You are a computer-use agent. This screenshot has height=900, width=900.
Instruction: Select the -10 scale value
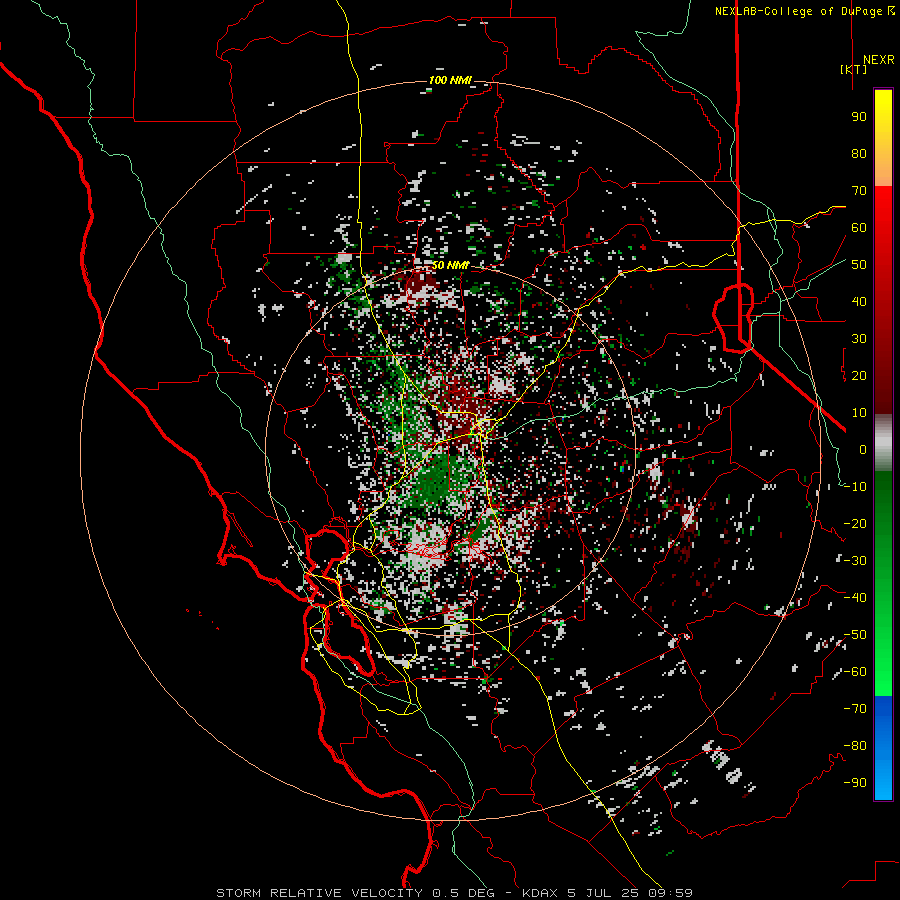[855, 487]
